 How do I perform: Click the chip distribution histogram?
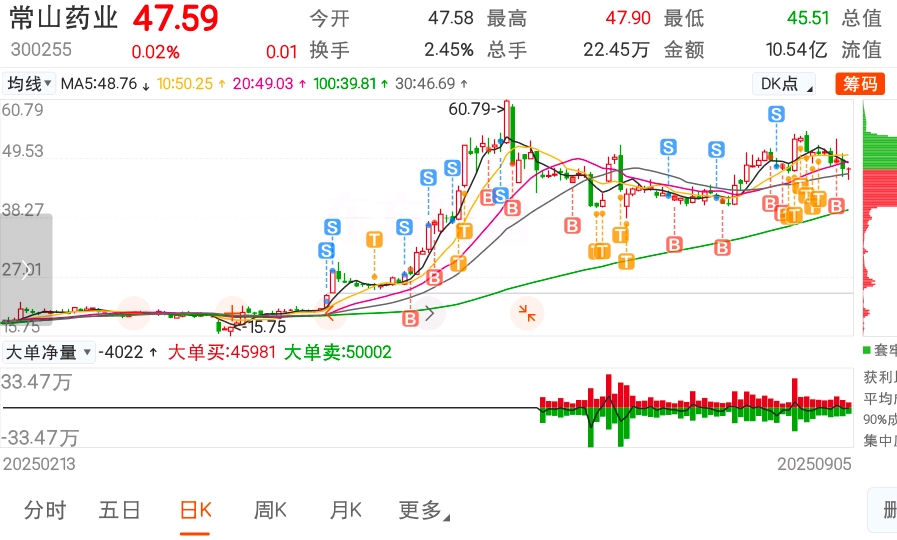click(x=879, y=217)
